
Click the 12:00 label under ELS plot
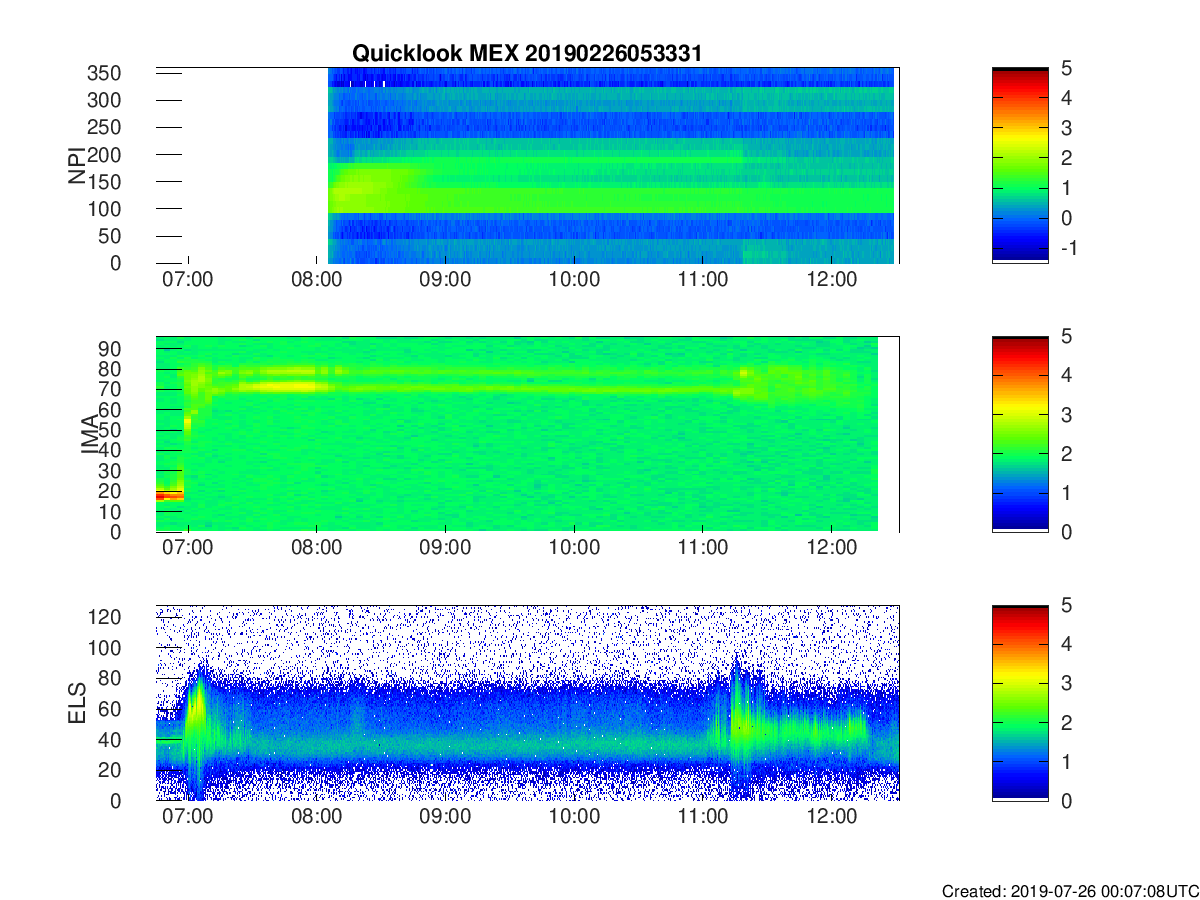832,817
